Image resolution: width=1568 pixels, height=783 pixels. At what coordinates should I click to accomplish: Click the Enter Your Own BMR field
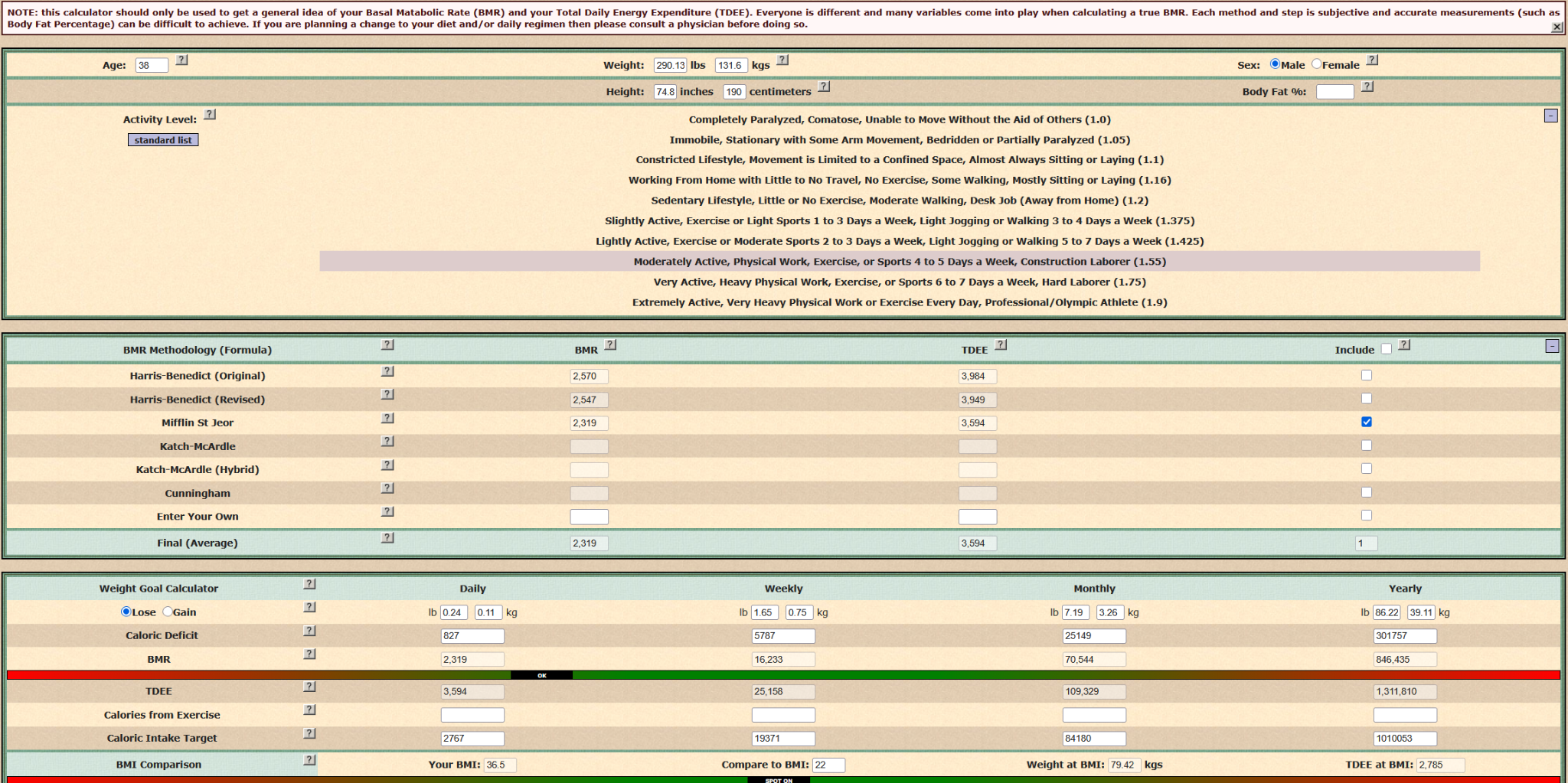click(x=589, y=517)
